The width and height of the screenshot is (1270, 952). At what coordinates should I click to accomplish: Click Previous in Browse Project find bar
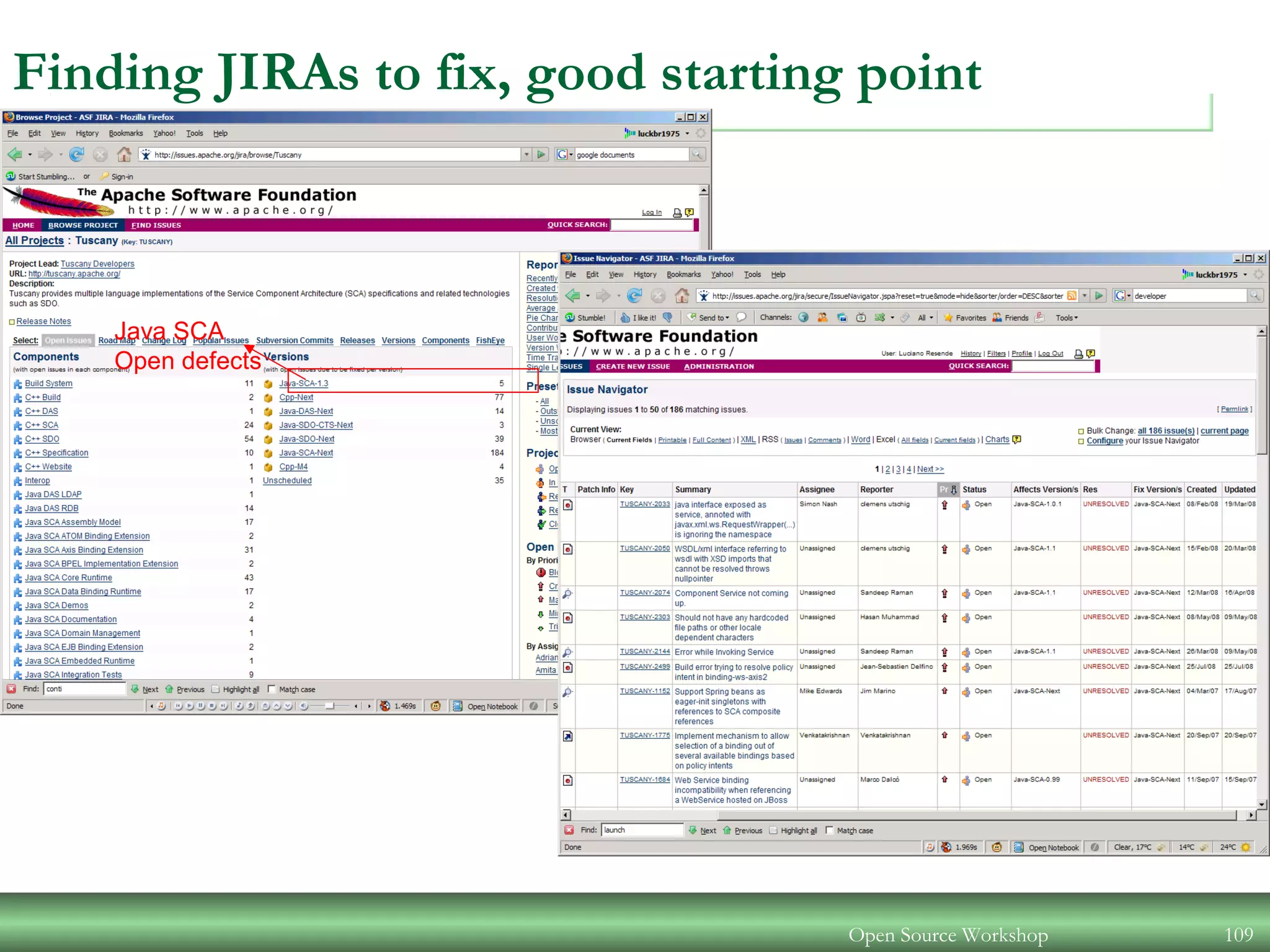coord(184,689)
